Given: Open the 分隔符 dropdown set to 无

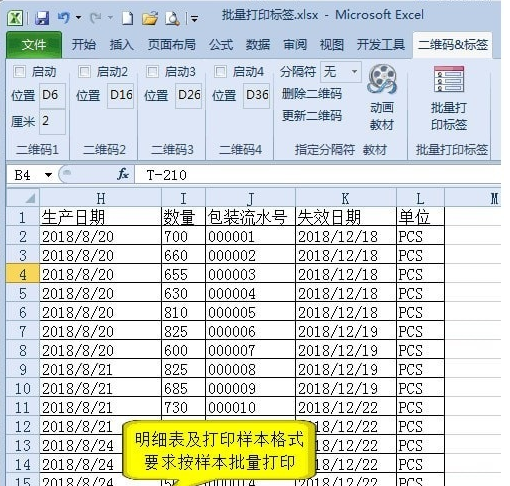Looking at the screenshot, I should coord(341,71).
